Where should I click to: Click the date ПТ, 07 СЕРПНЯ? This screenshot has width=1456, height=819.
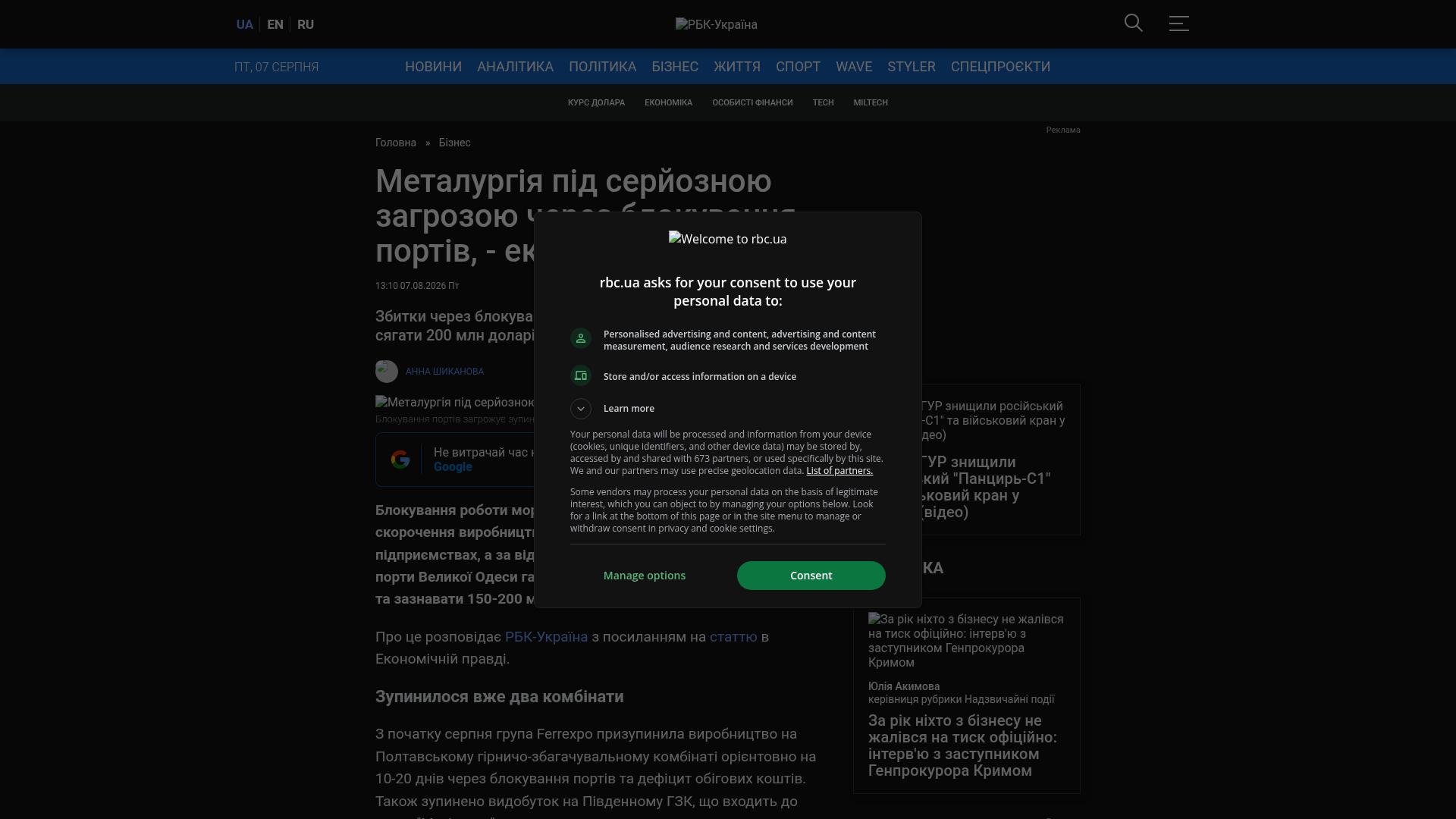coord(276,67)
